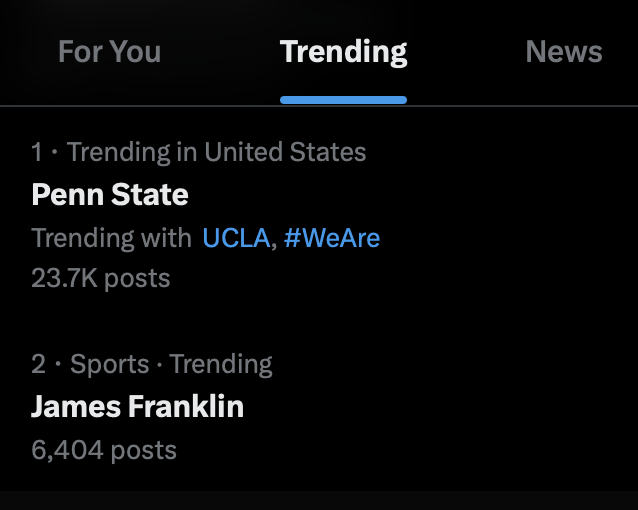Click the 'Trending with' text

coord(111,238)
